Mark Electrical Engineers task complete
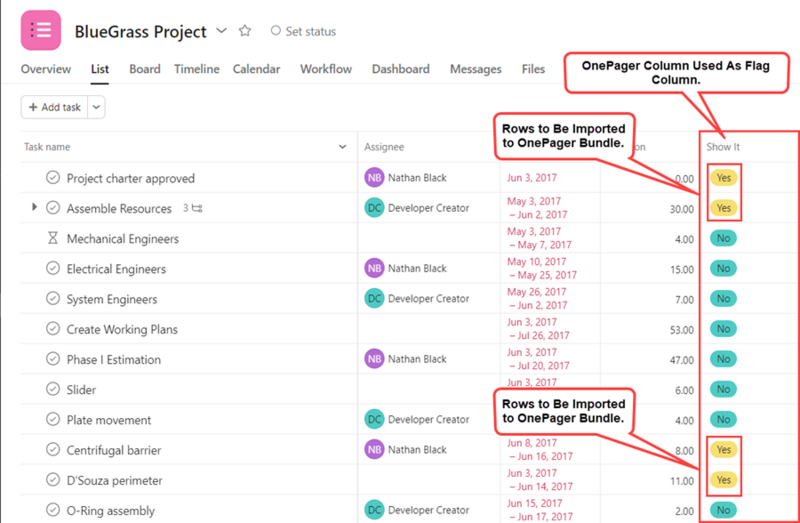 53,268
